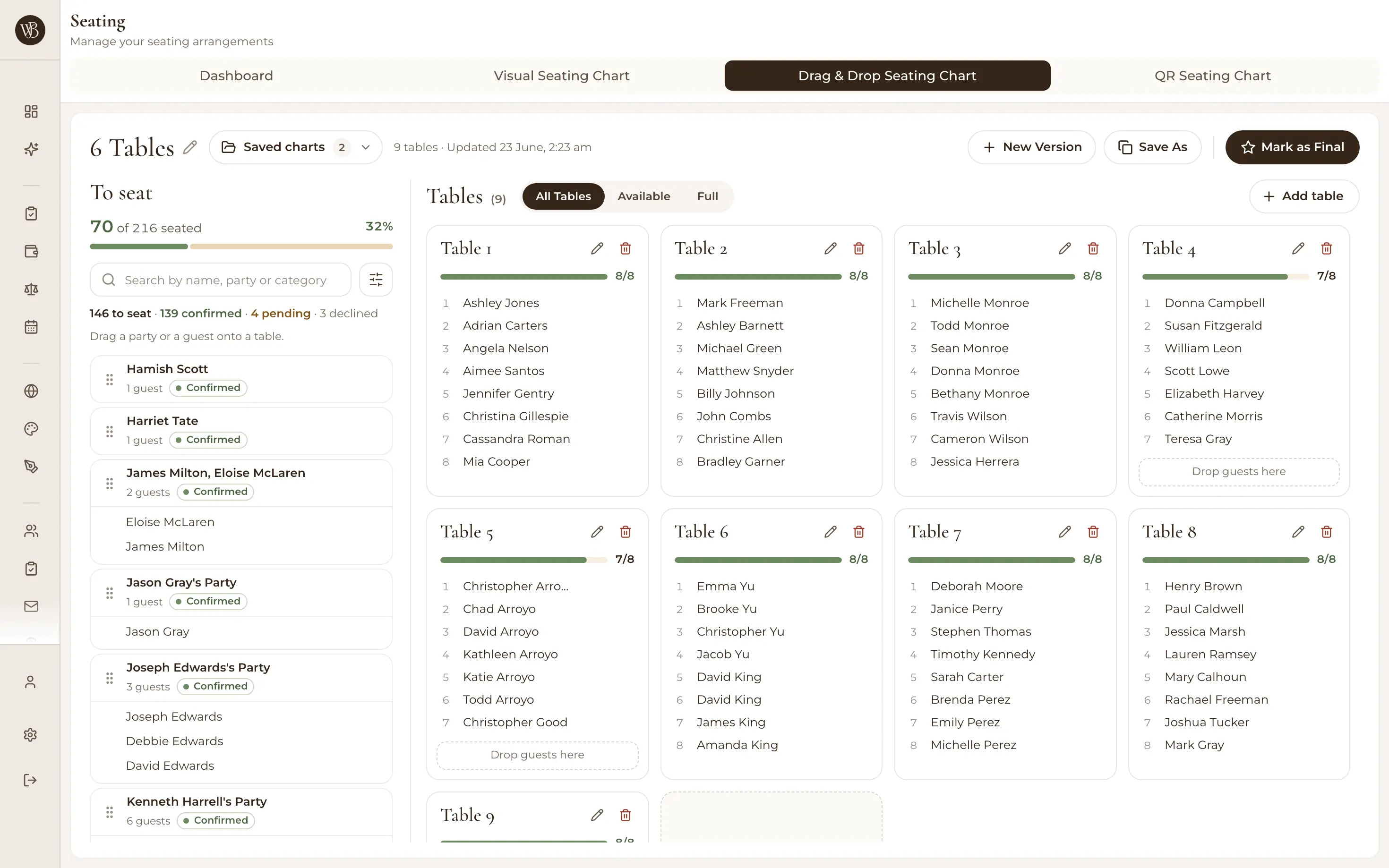The height and width of the screenshot is (868, 1389).
Task: Open the QR Seating Chart tab
Action: pyautogui.click(x=1212, y=76)
